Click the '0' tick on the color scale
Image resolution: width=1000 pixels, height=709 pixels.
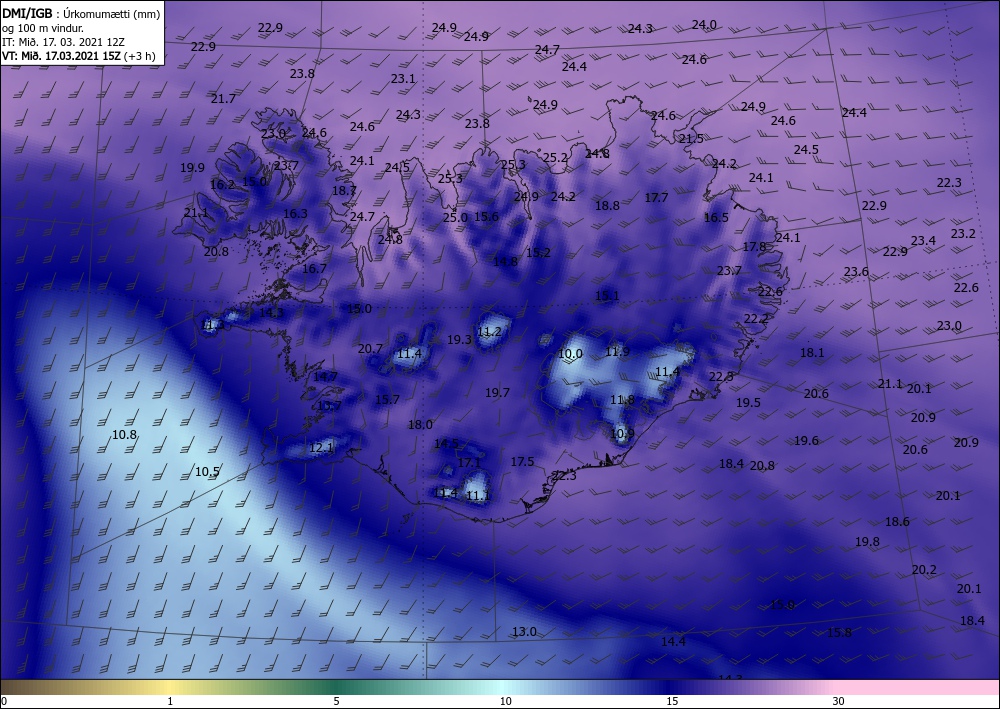point(4,701)
